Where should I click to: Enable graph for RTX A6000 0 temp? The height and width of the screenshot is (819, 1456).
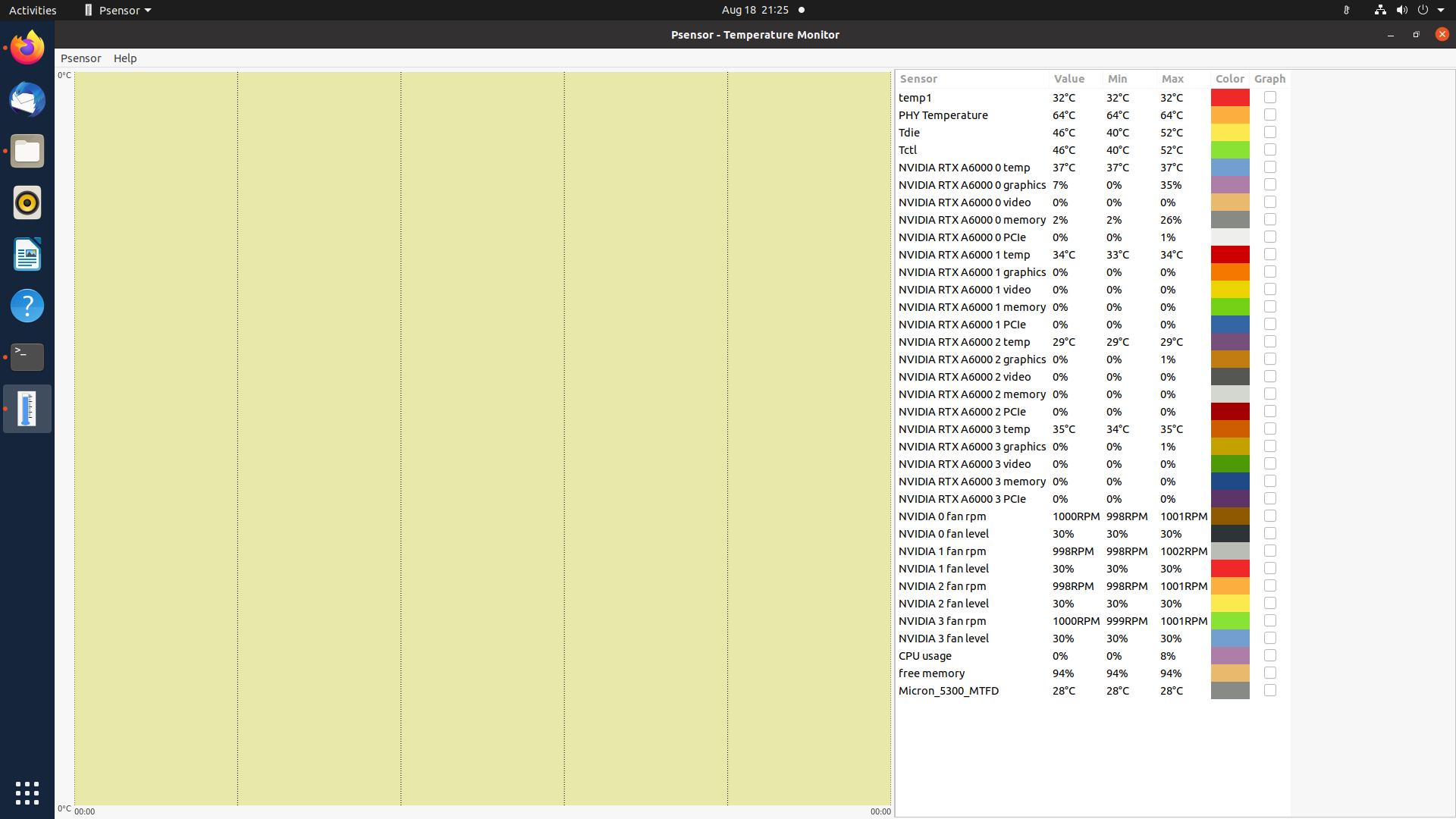coord(1270,167)
